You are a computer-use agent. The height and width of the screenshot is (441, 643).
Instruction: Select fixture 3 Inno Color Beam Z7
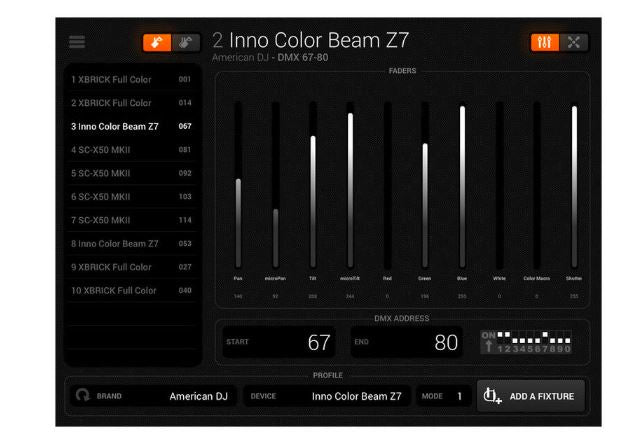[131, 126]
